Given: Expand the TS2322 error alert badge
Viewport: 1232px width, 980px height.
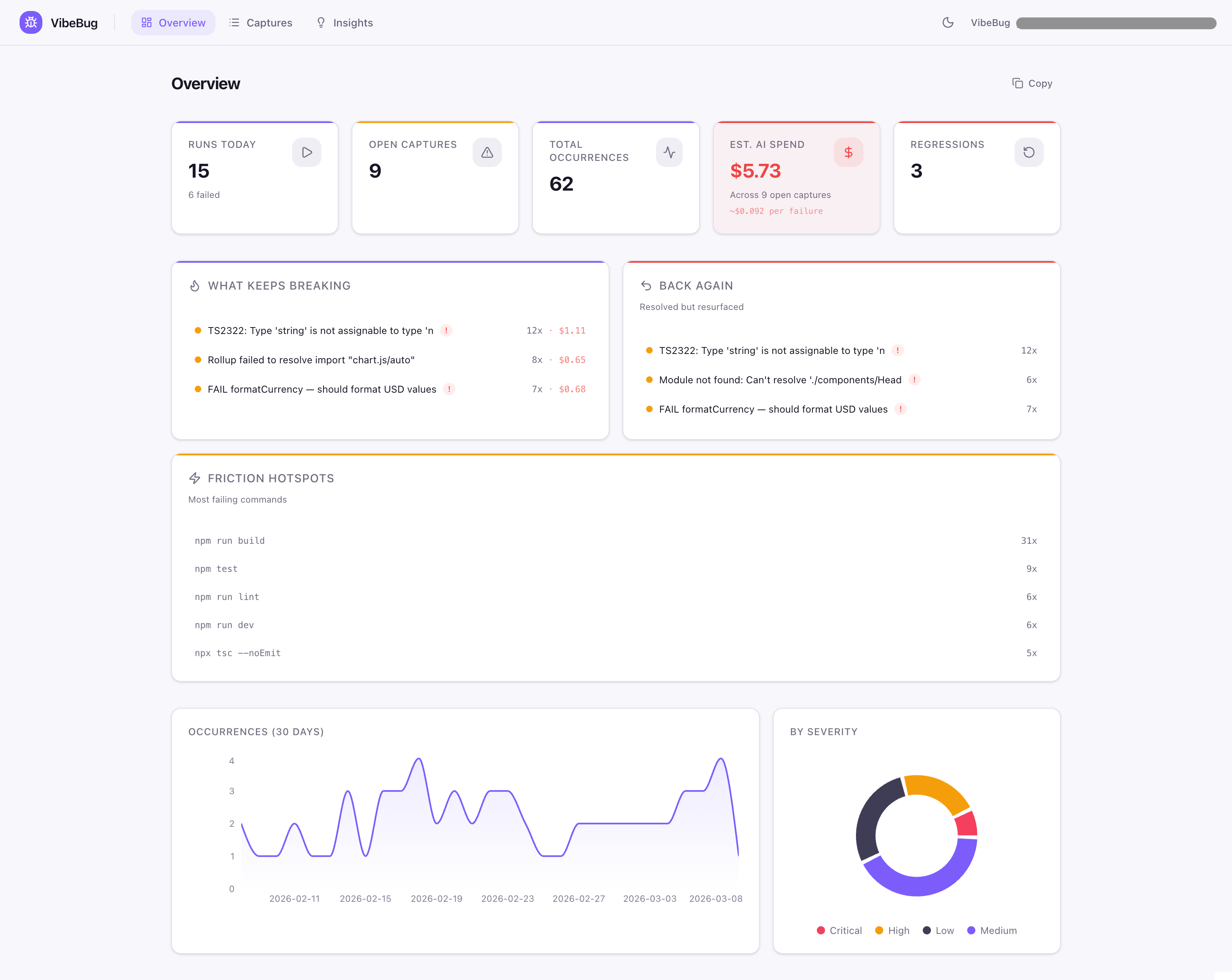Looking at the screenshot, I should click(447, 330).
